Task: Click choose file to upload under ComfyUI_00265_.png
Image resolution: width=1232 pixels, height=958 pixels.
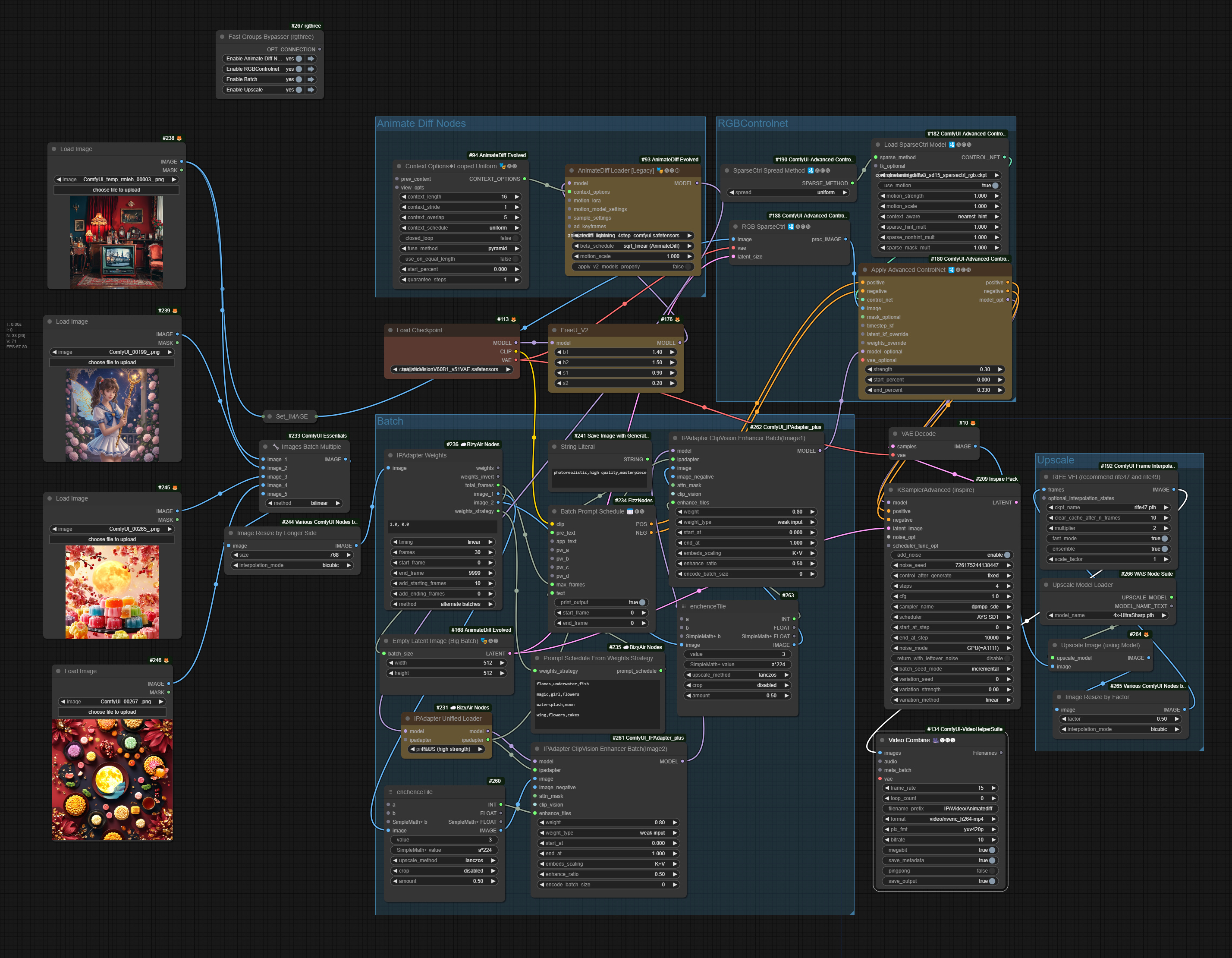Action: pos(112,539)
